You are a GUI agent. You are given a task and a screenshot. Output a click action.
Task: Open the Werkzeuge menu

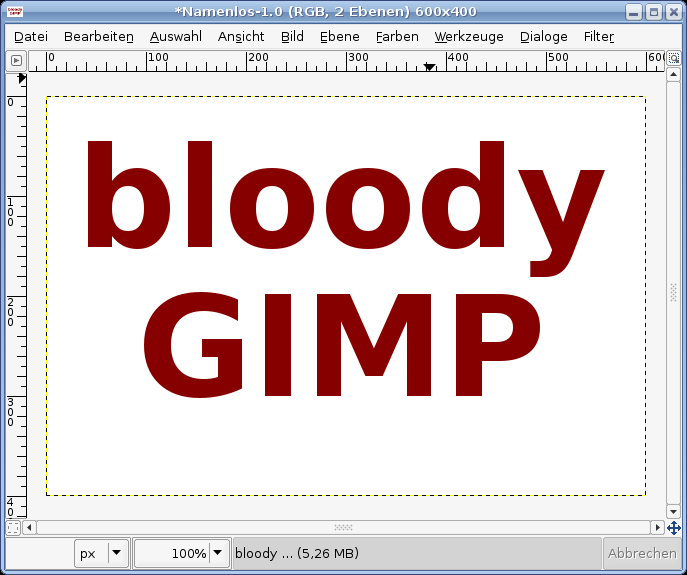(469, 37)
